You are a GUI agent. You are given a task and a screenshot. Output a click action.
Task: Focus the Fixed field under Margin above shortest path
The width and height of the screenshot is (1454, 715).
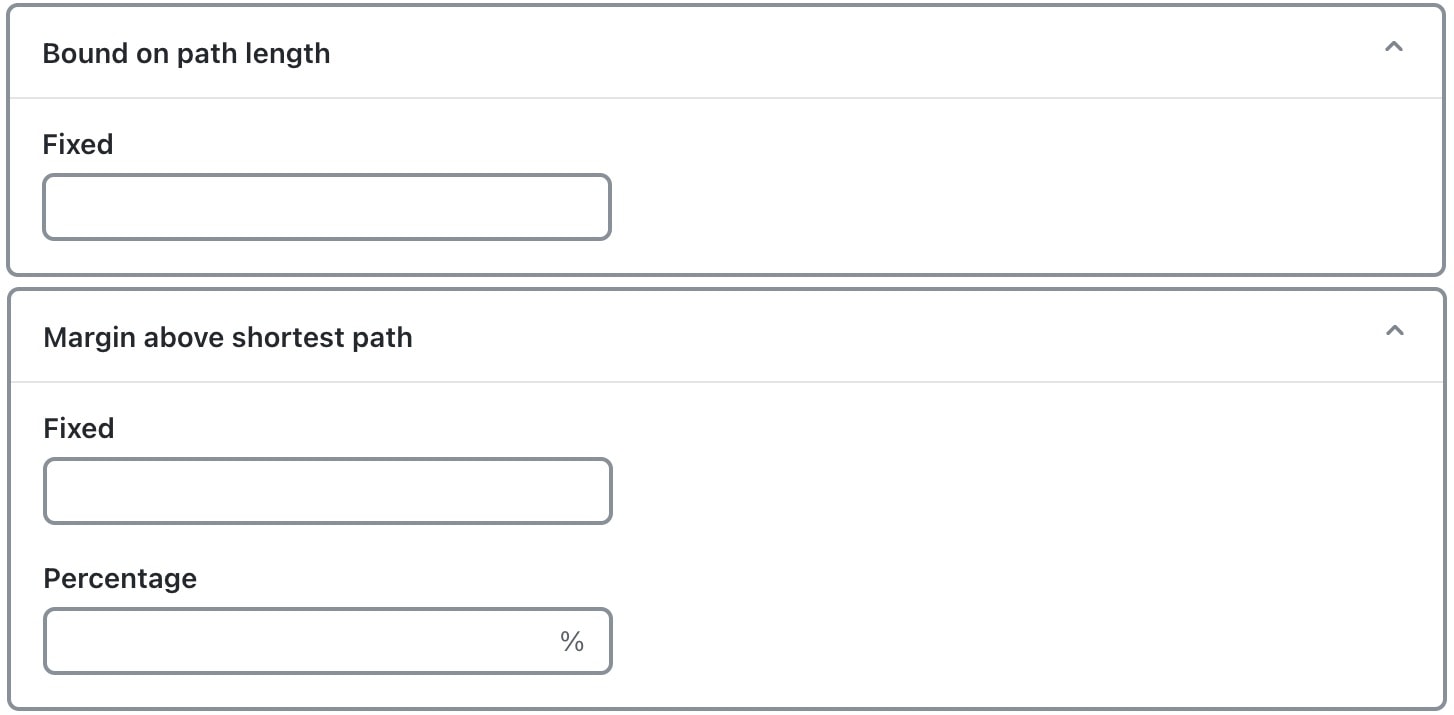click(x=327, y=492)
